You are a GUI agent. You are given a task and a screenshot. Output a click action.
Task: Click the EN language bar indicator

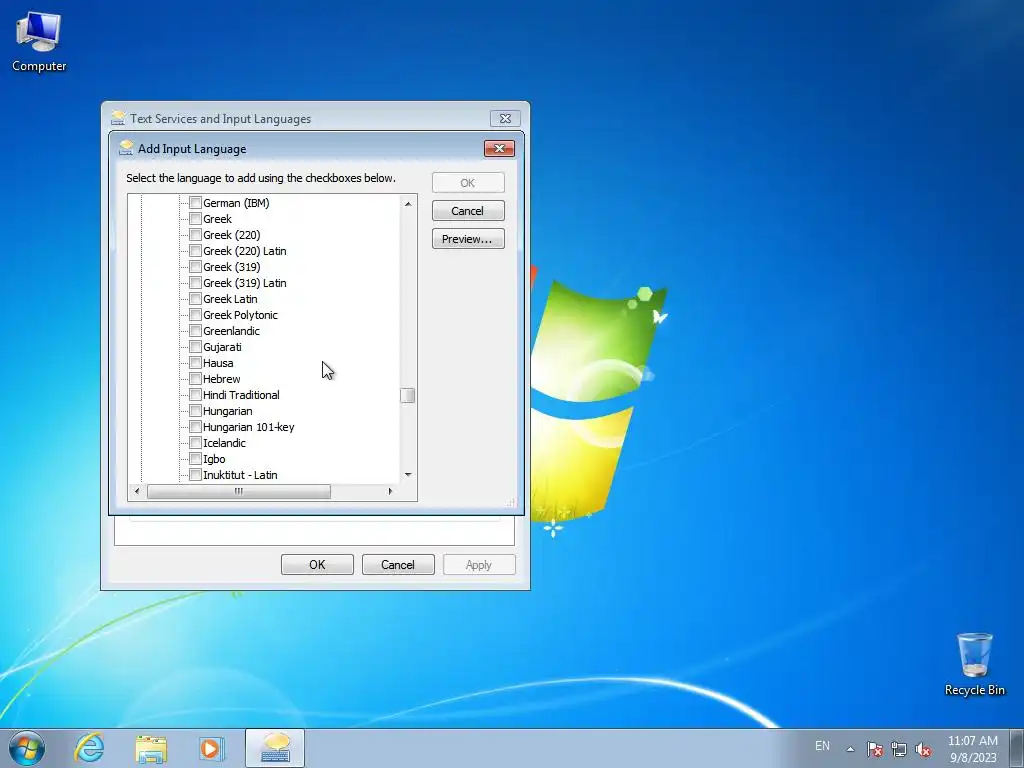(822, 746)
